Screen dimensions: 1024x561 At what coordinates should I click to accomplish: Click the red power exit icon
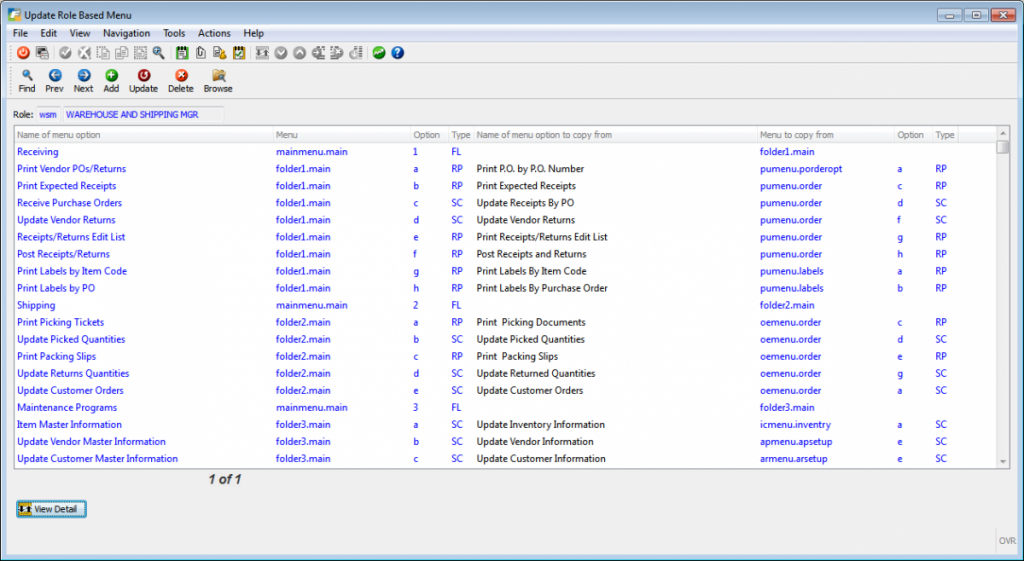[23, 53]
